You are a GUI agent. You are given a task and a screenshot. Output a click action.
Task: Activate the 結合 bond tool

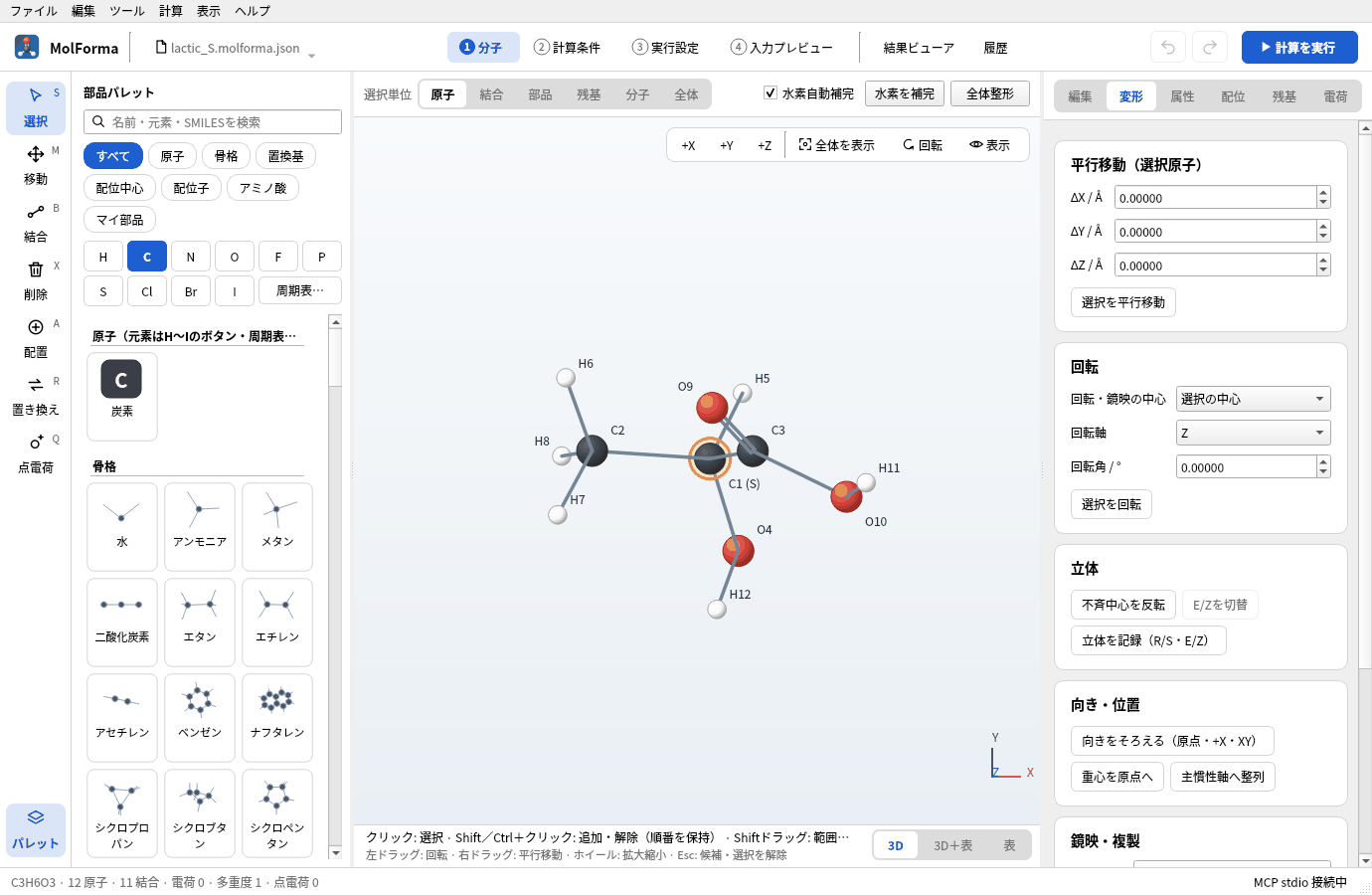tap(36, 223)
